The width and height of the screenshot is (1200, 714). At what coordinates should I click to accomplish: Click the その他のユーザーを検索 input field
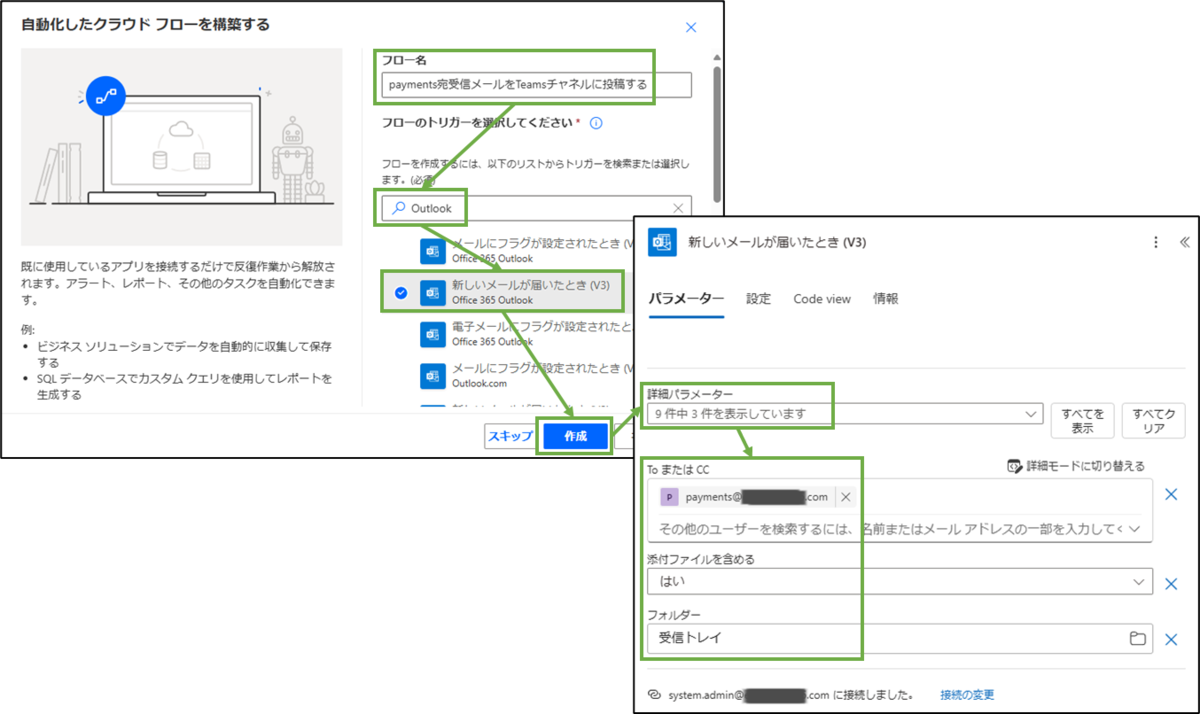(x=890, y=528)
